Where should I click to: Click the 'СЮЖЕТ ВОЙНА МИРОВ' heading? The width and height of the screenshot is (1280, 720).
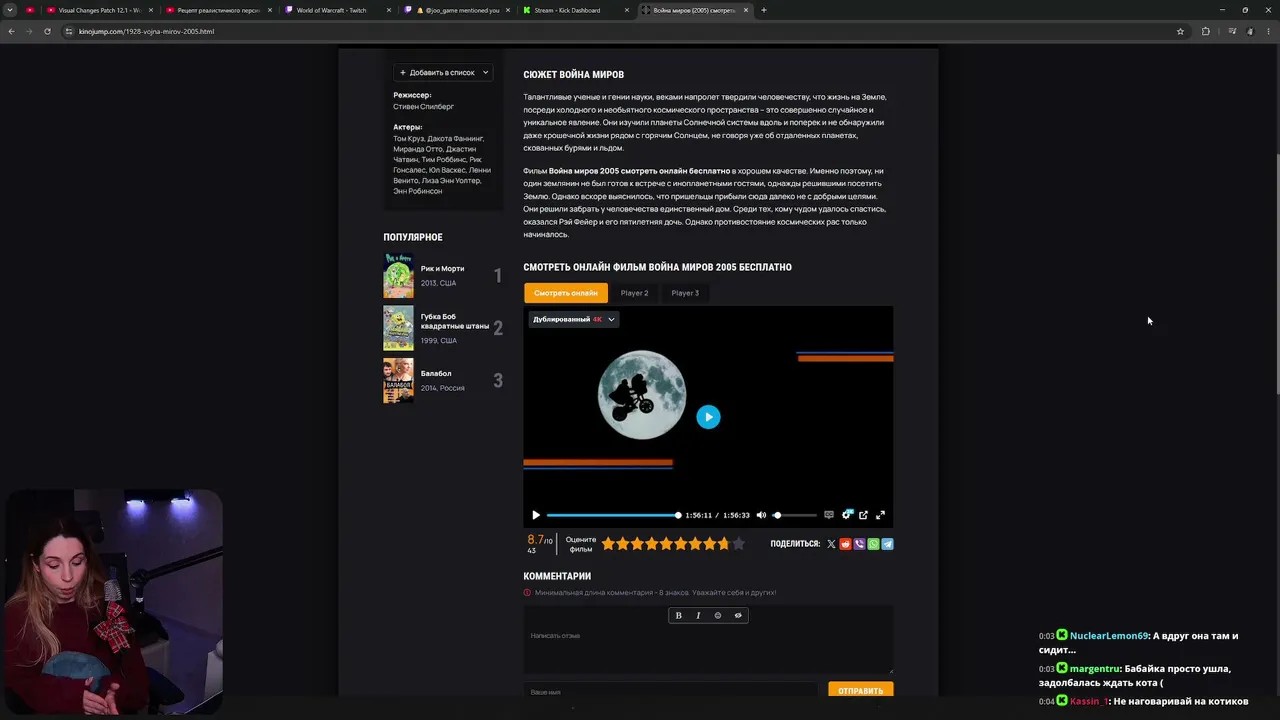coord(573,75)
